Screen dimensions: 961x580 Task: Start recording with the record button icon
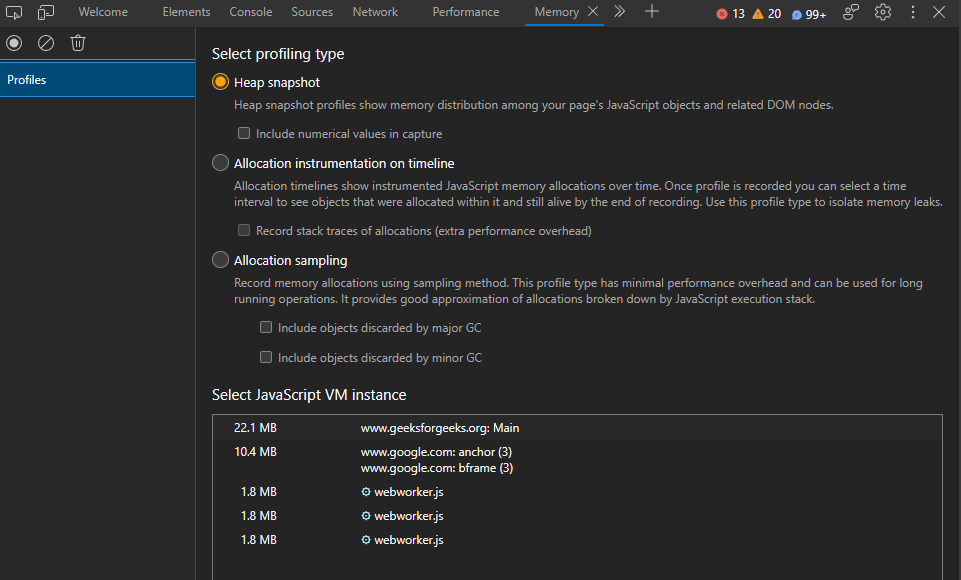tap(14, 43)
